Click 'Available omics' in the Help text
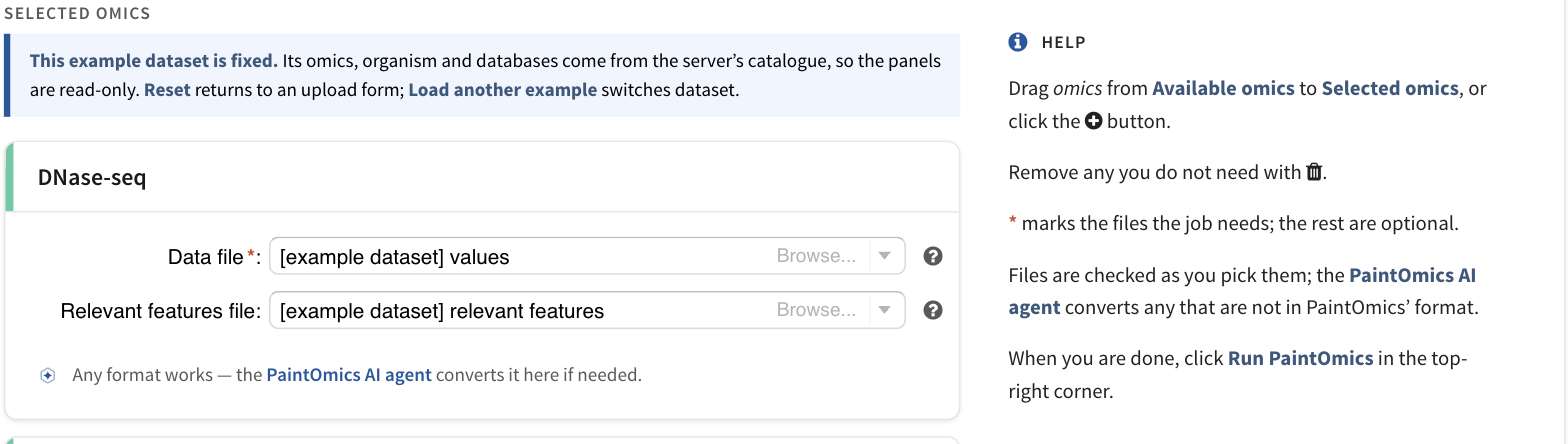The height and width of the screenshot is (444, 1568). (1223, 88)
